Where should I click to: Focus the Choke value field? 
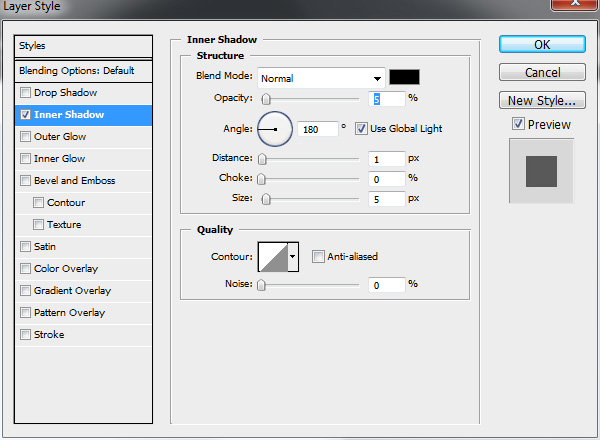point(386,179)
